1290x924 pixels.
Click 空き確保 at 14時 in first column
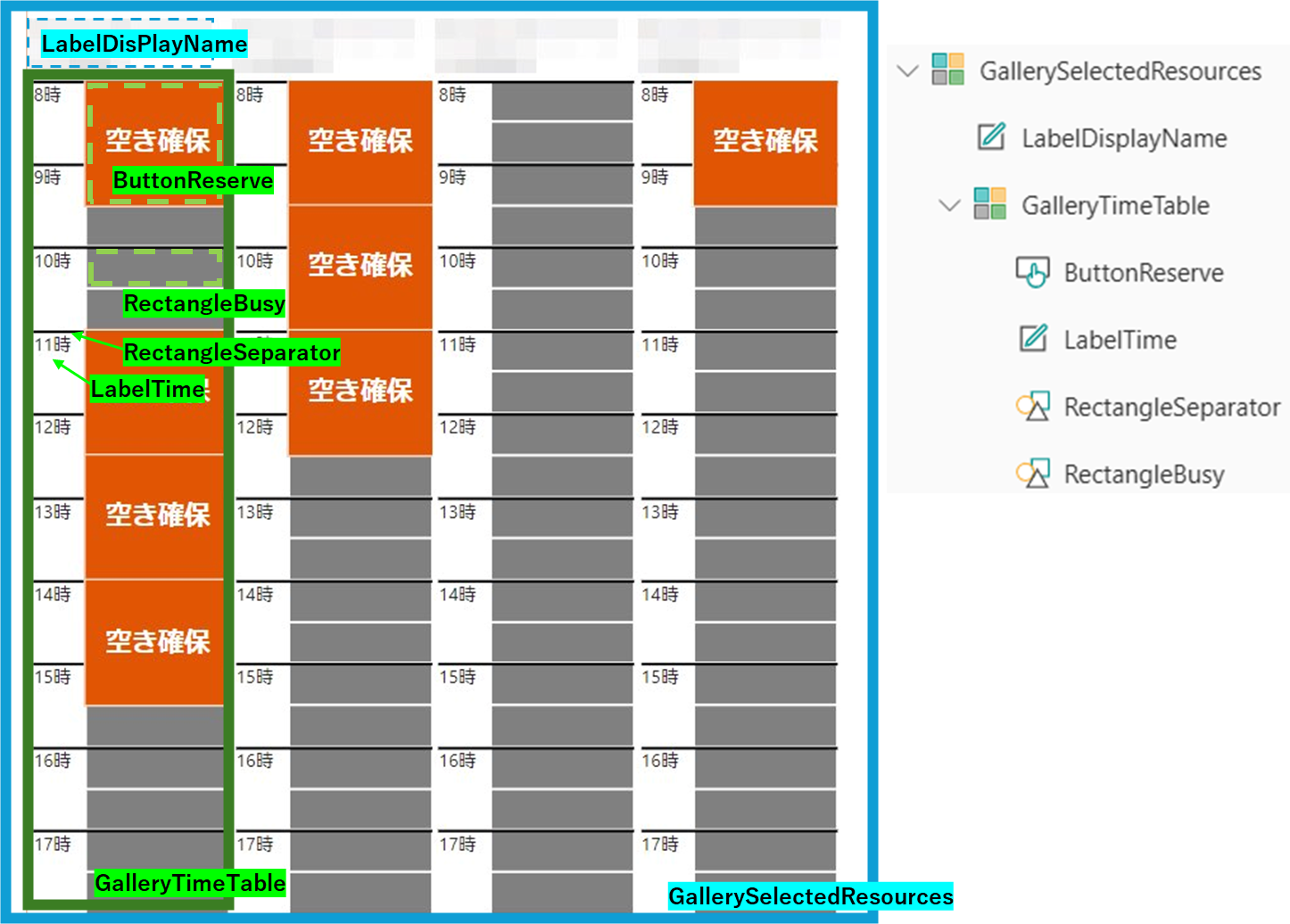tap(155, 642)
